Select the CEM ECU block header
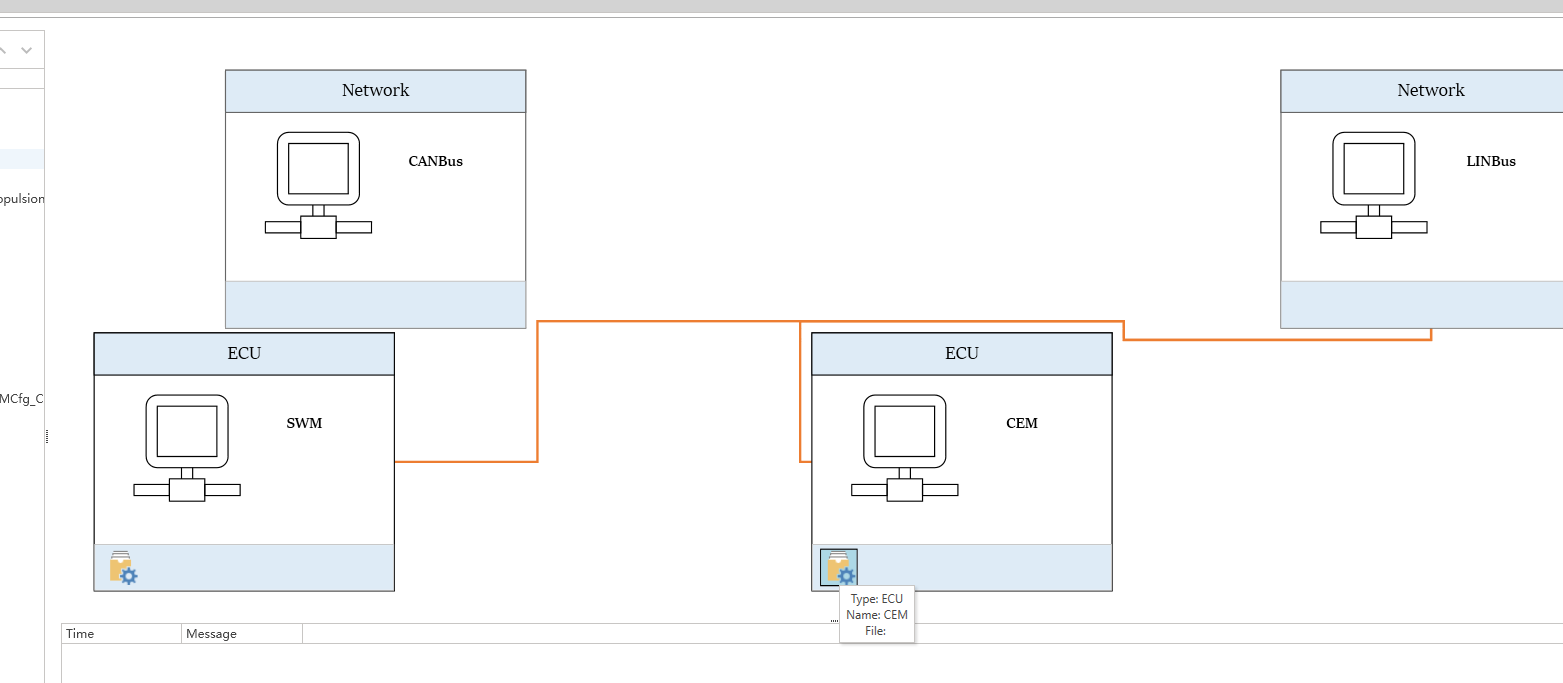 (x=961, y=354)
